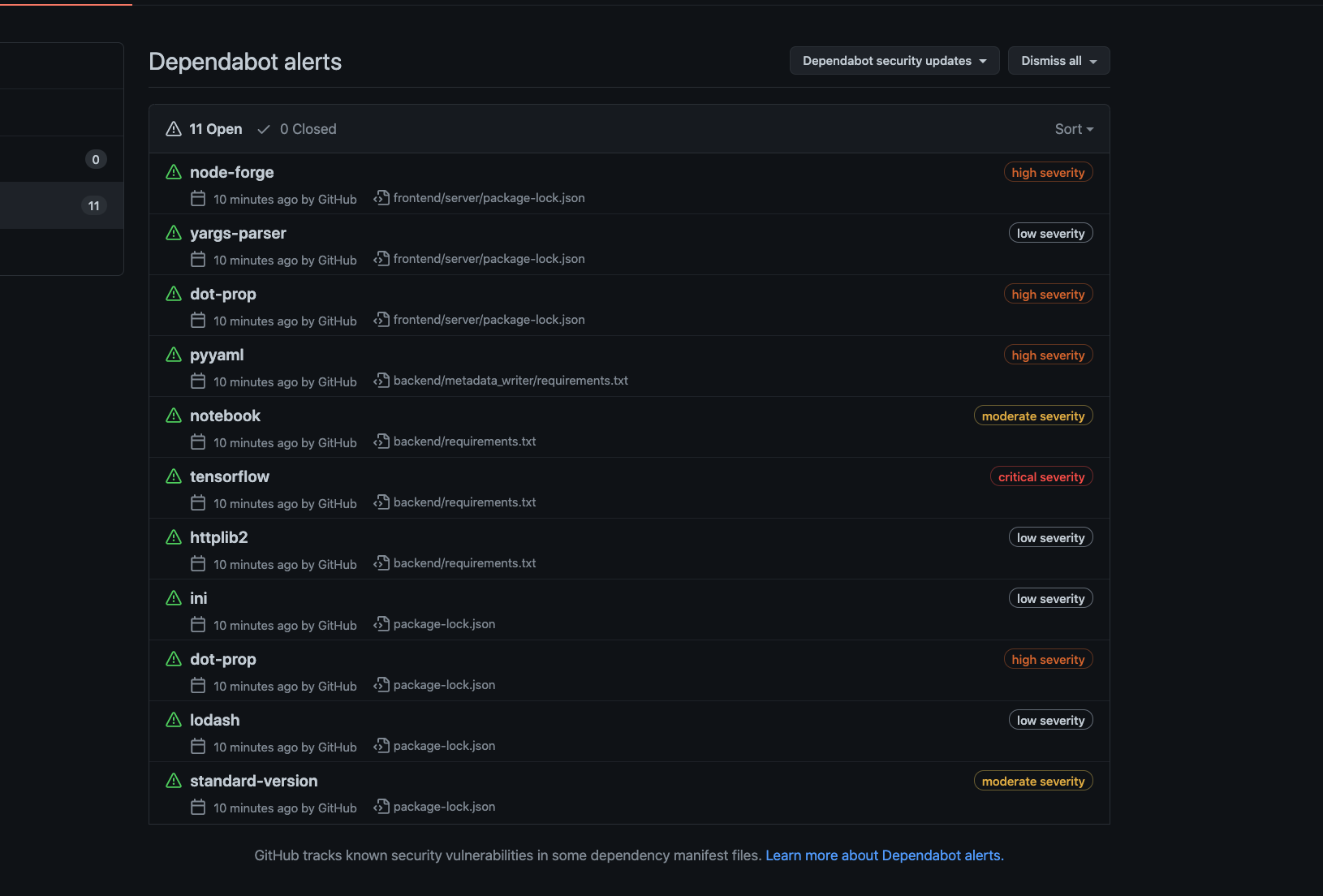1323x896 pixels.
Task: Click the file code icon in ini row
Action: tap(381, 623)
